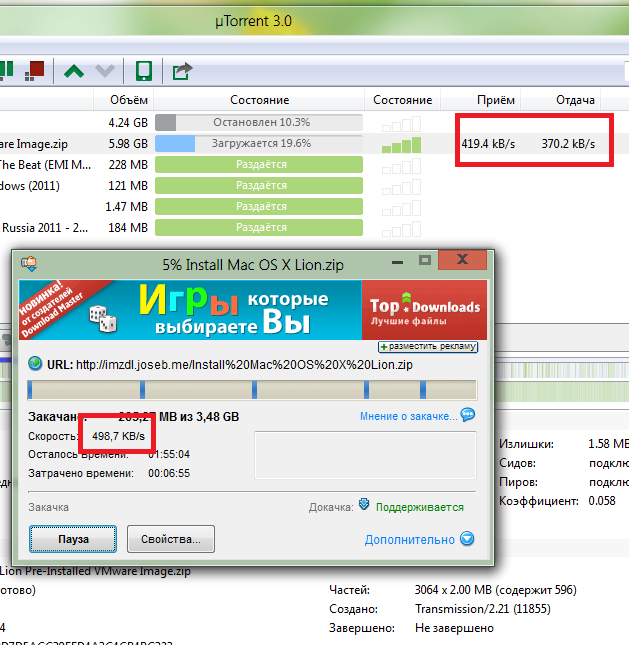629x645 pixels.
Task: Expand details with Дополнительно arrow icon
Action: (x=467, y=538)
